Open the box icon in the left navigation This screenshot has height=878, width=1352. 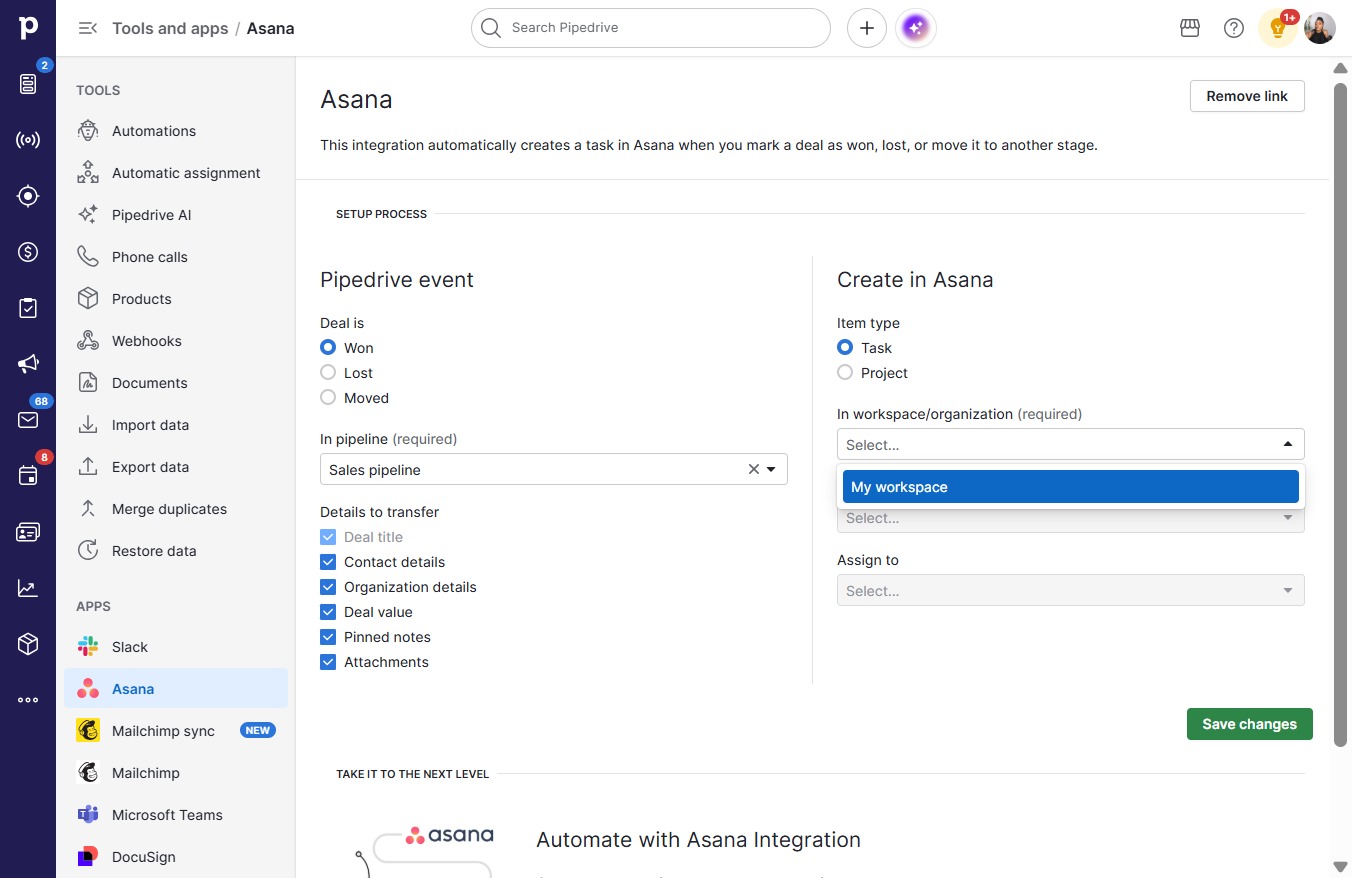28,644
